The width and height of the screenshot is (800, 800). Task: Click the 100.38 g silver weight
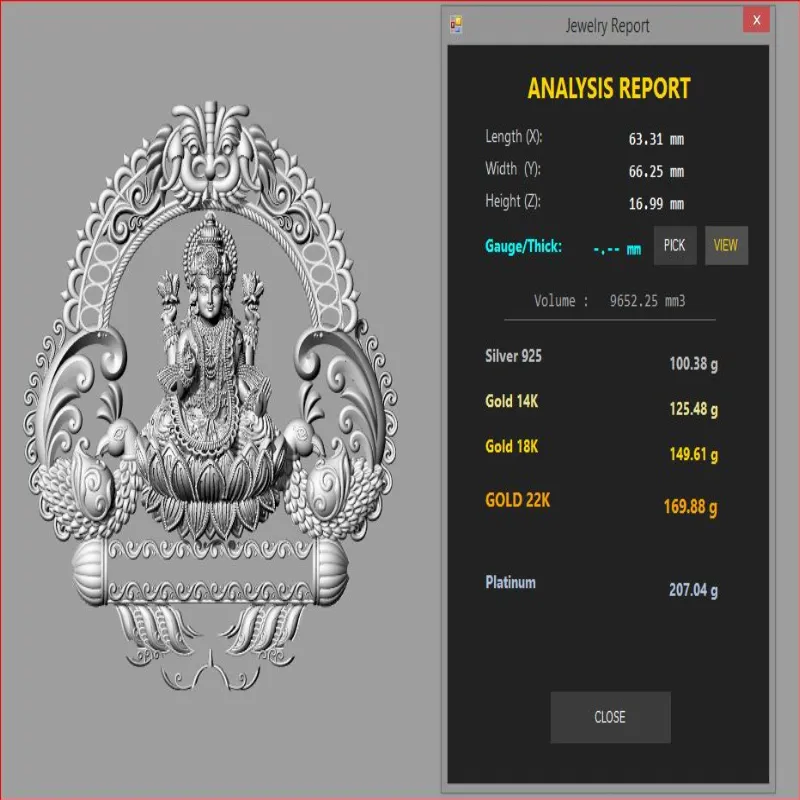click(x=693, y=364)
